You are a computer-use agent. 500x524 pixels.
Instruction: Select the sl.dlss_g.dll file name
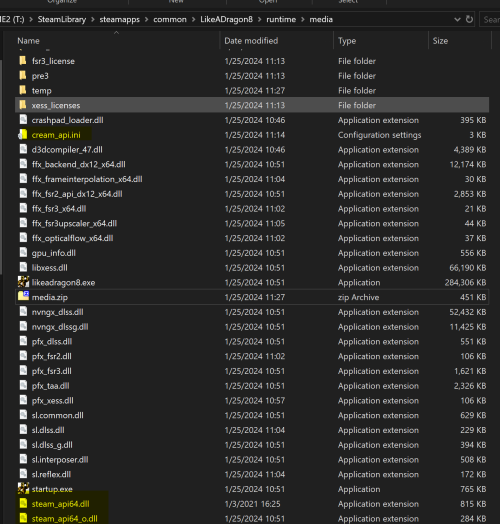(52, 444)
